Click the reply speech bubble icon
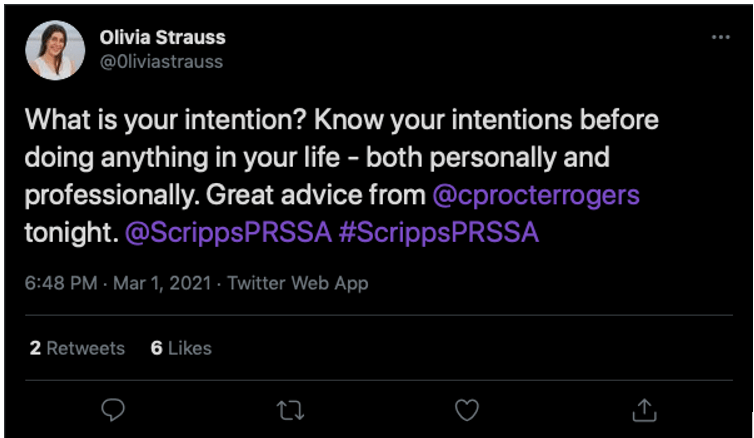 [x=114, y=409]
